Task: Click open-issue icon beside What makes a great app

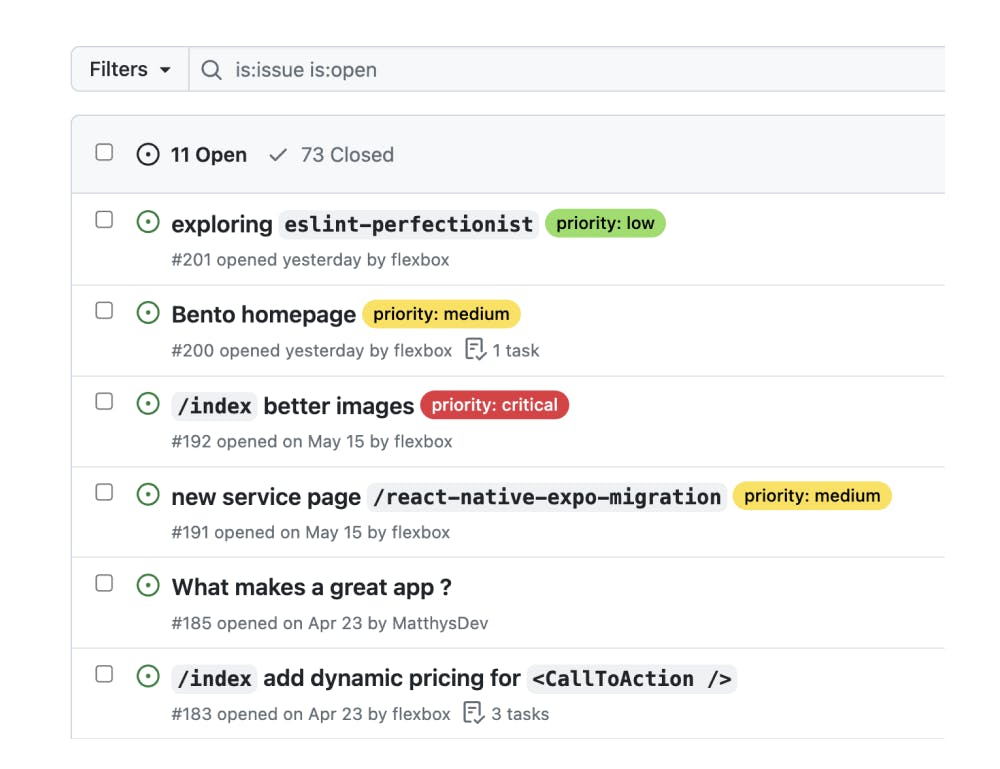Action: point(148,586)
